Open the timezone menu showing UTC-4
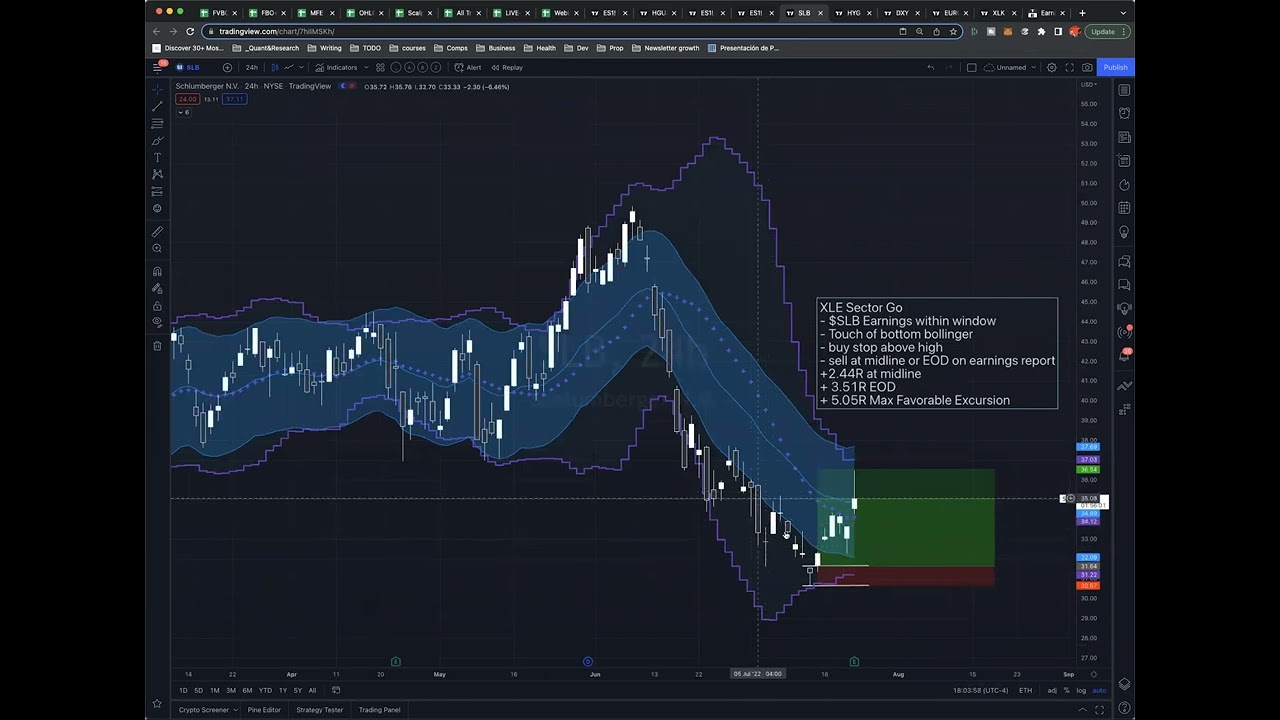1280x720 pixels. [981, 690]
